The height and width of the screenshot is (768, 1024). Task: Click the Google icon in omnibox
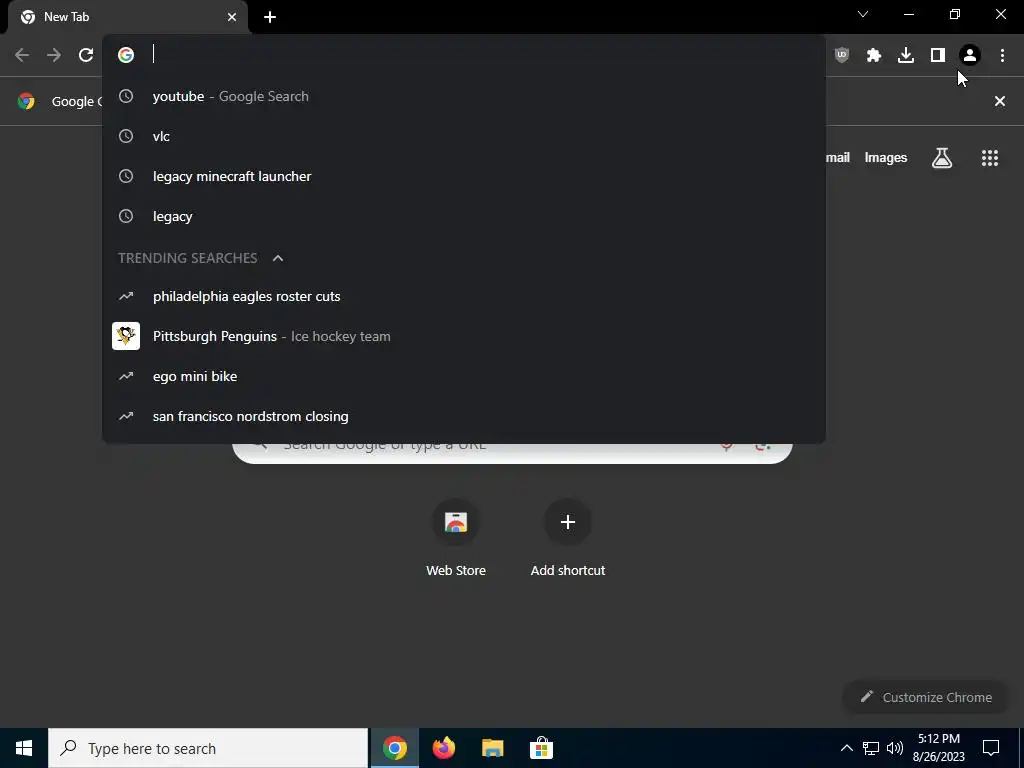point(126,55)
